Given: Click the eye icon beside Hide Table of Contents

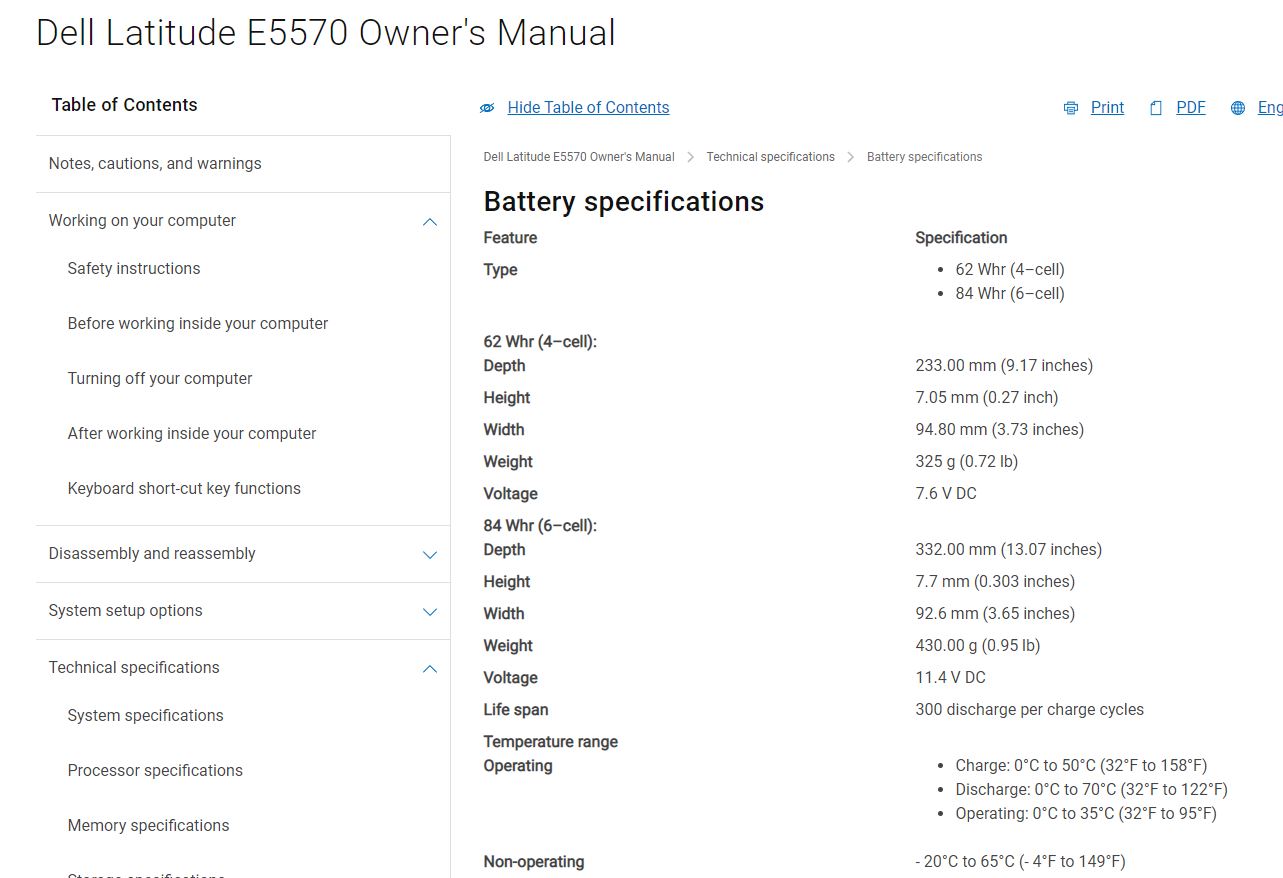Looking at the screenshot, I should pyautogui.click(x=487, y=108).
